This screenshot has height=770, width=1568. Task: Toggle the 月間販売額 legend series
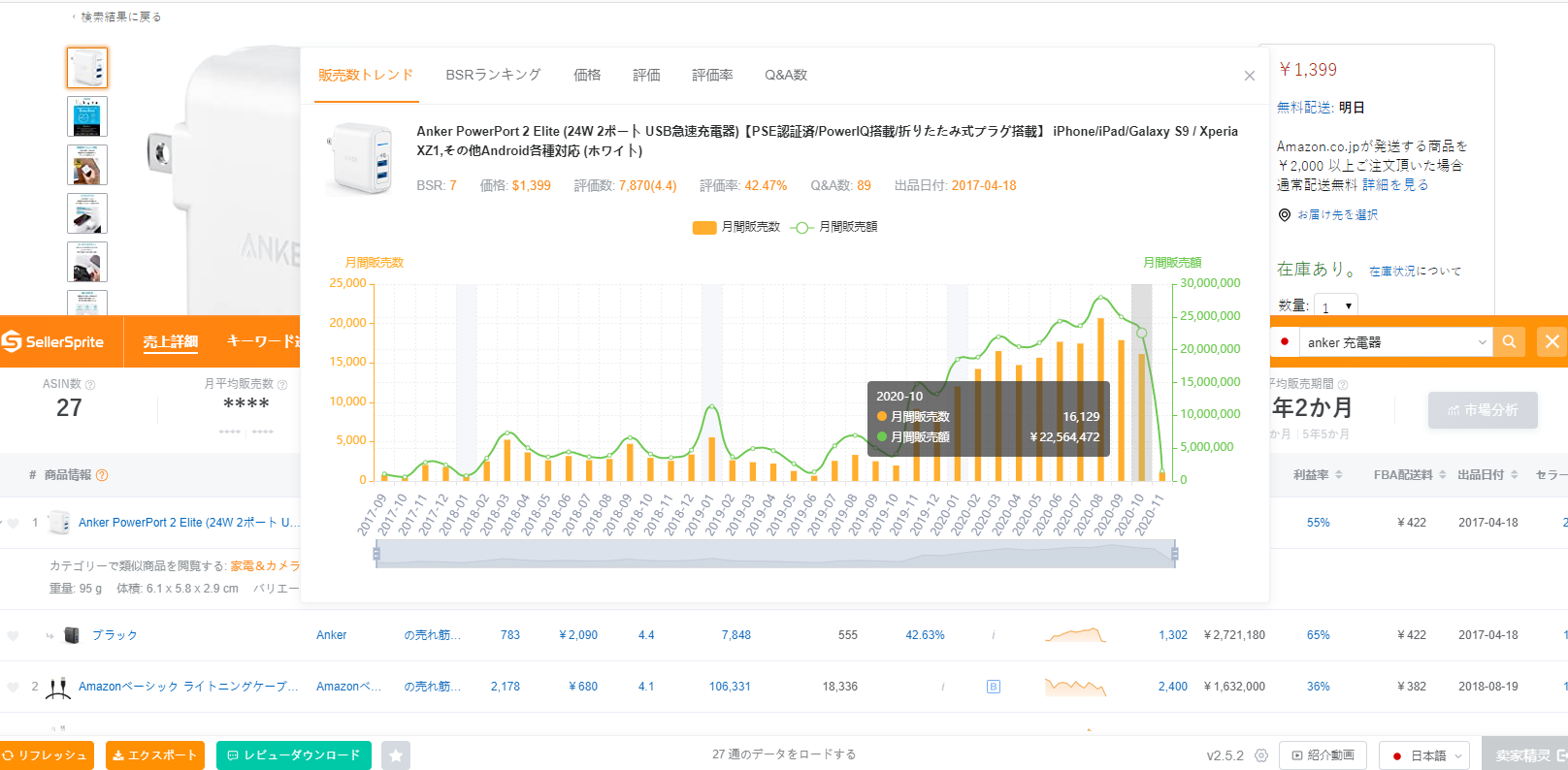click(834, 227)
